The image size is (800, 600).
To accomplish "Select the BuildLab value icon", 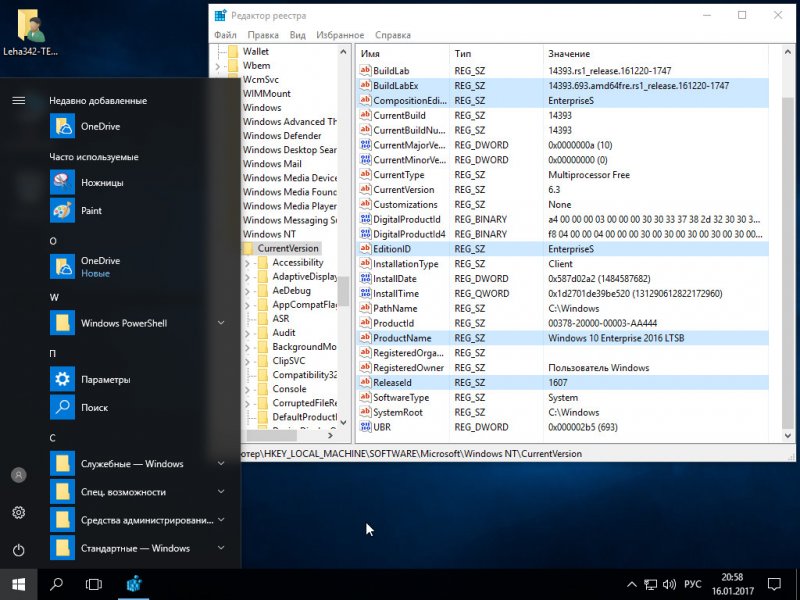I will [365, 70].
